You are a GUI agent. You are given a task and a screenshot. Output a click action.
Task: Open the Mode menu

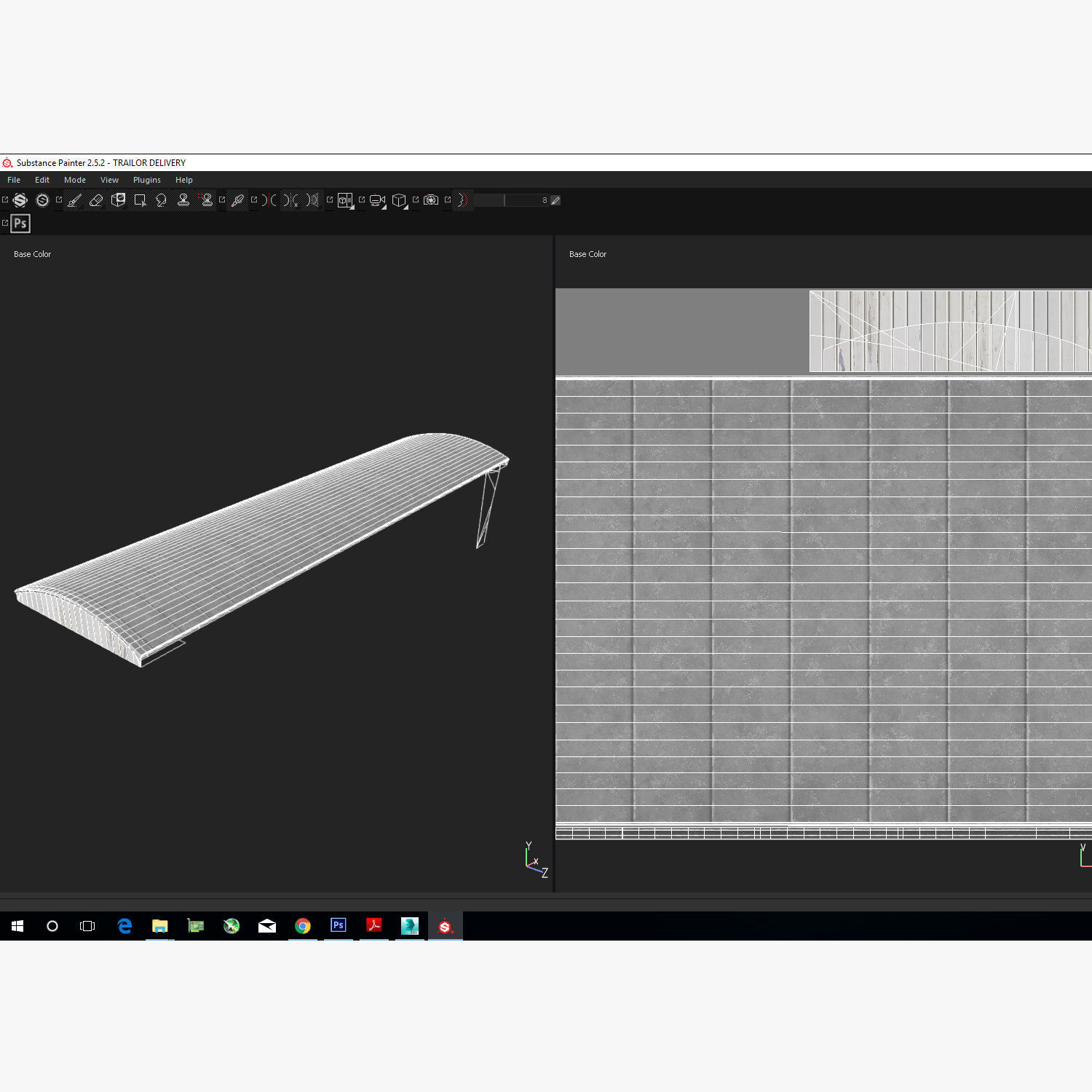pos(75,180)
